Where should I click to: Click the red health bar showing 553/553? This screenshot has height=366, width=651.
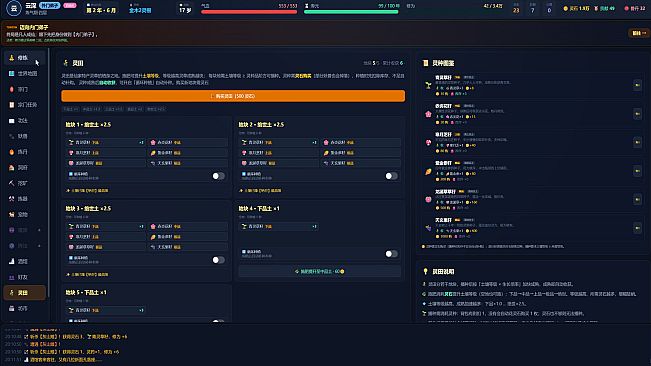tap(249, 12)
